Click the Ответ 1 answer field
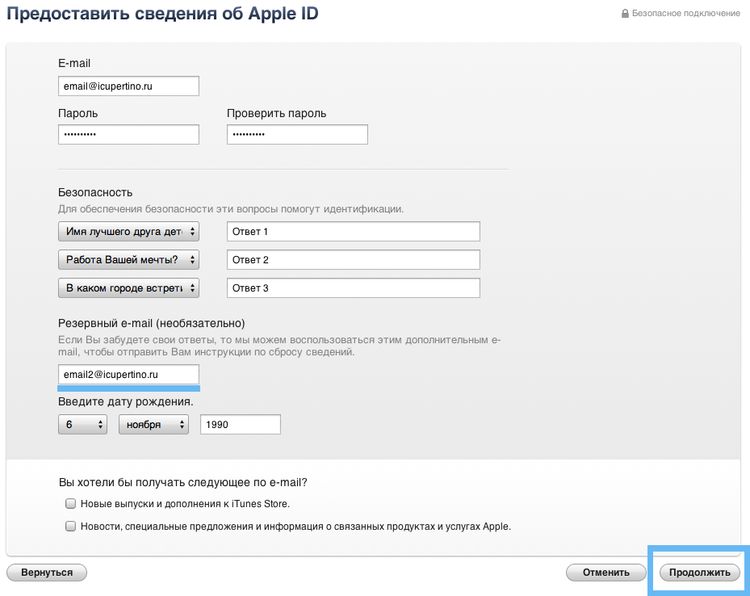 [353, 232]
